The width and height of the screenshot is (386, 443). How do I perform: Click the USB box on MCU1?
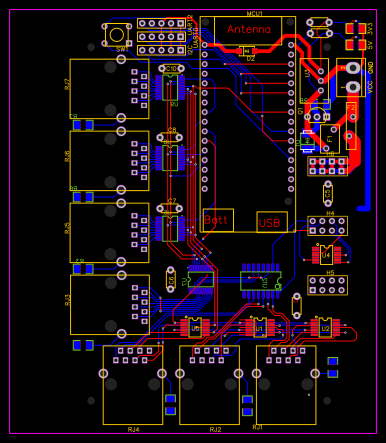pos(272,222)
